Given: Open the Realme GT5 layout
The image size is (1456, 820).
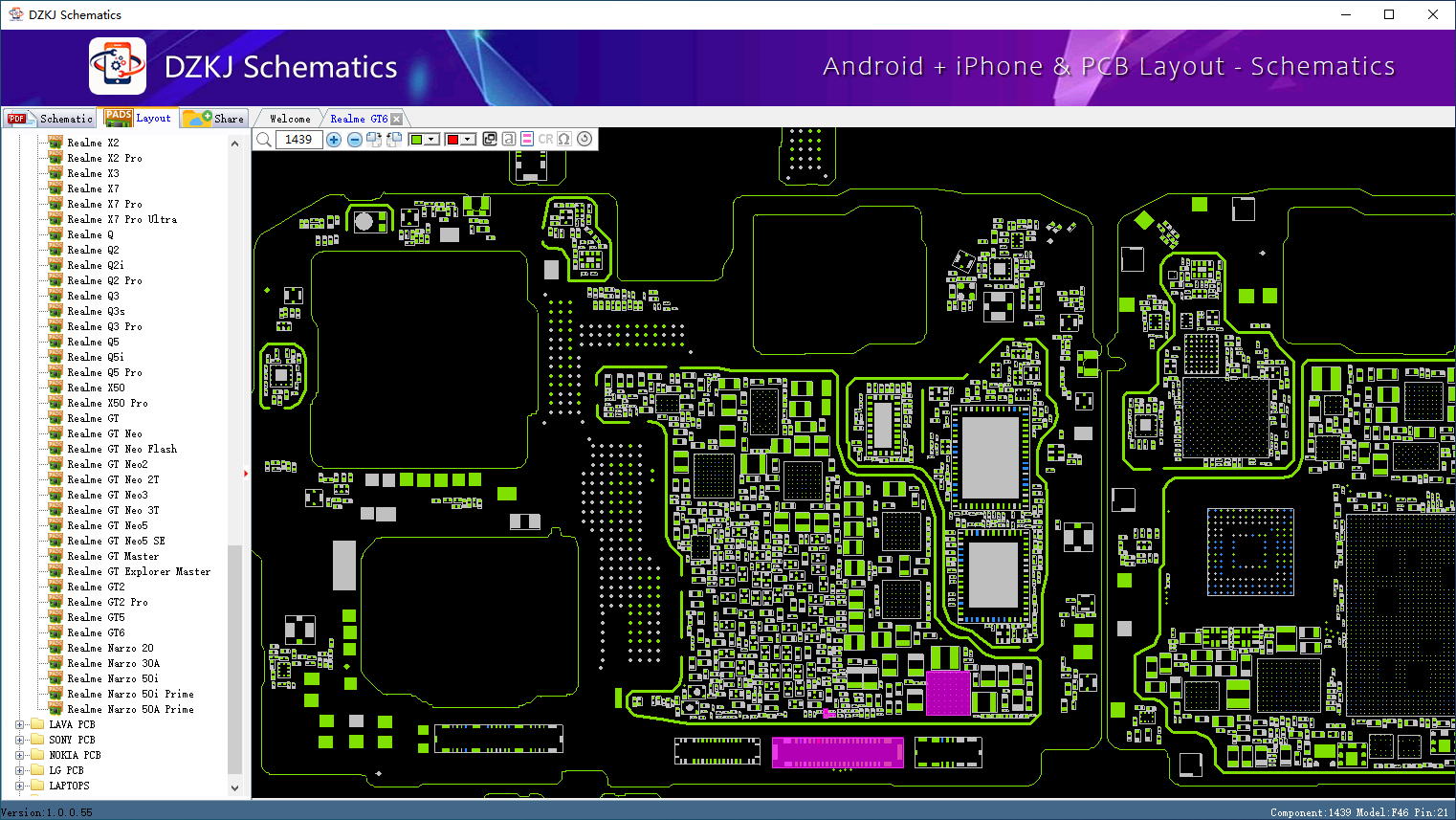Looking at the screenshot, I should click(96, 617).
